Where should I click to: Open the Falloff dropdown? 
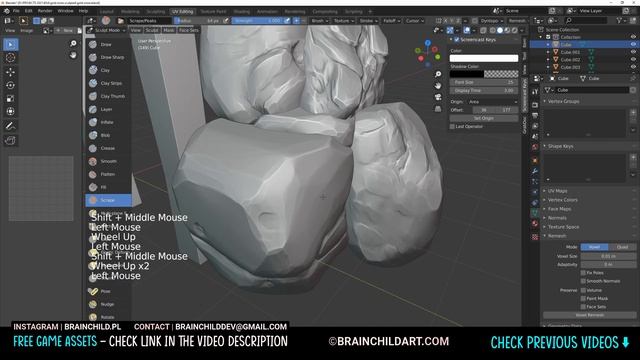392,21
